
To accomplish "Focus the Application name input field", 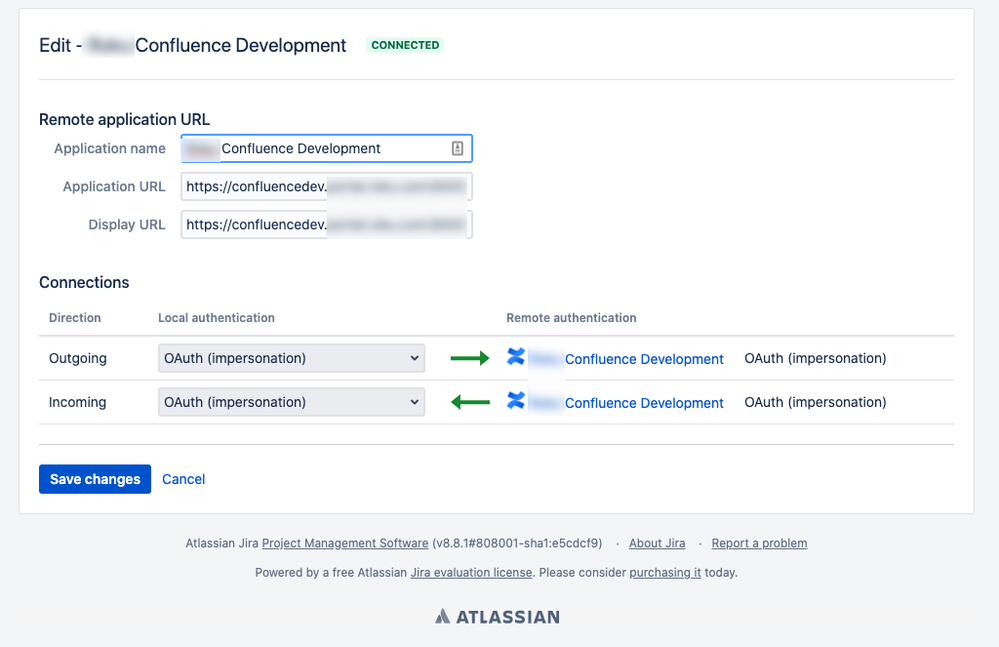I will (x=327, y=148).
